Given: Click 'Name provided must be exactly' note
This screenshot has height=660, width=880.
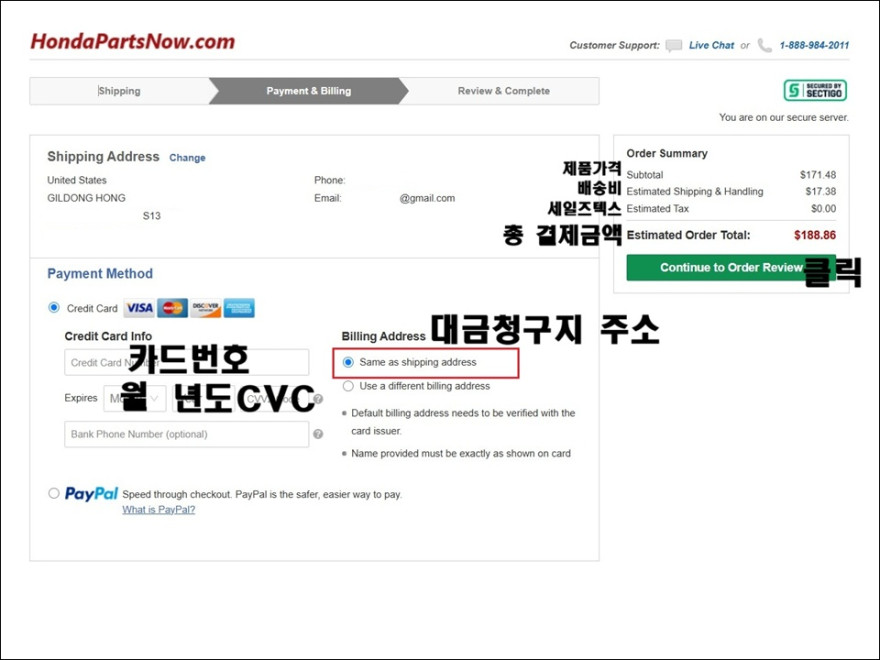Looking at the screenshot, I should (x=461, y=453).
